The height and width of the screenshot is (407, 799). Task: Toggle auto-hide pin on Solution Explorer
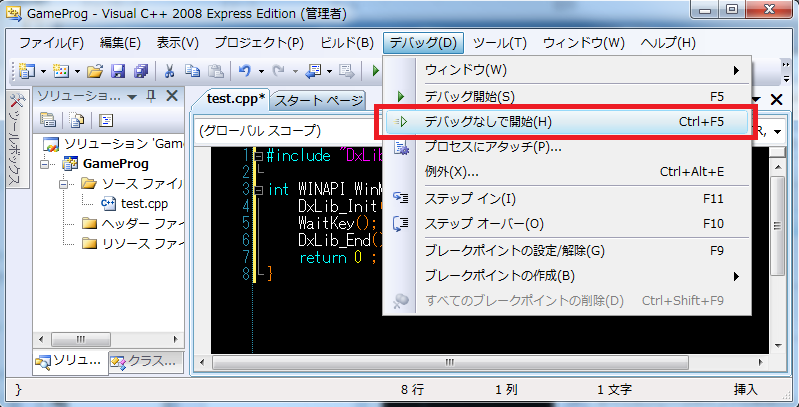[151, 96]
